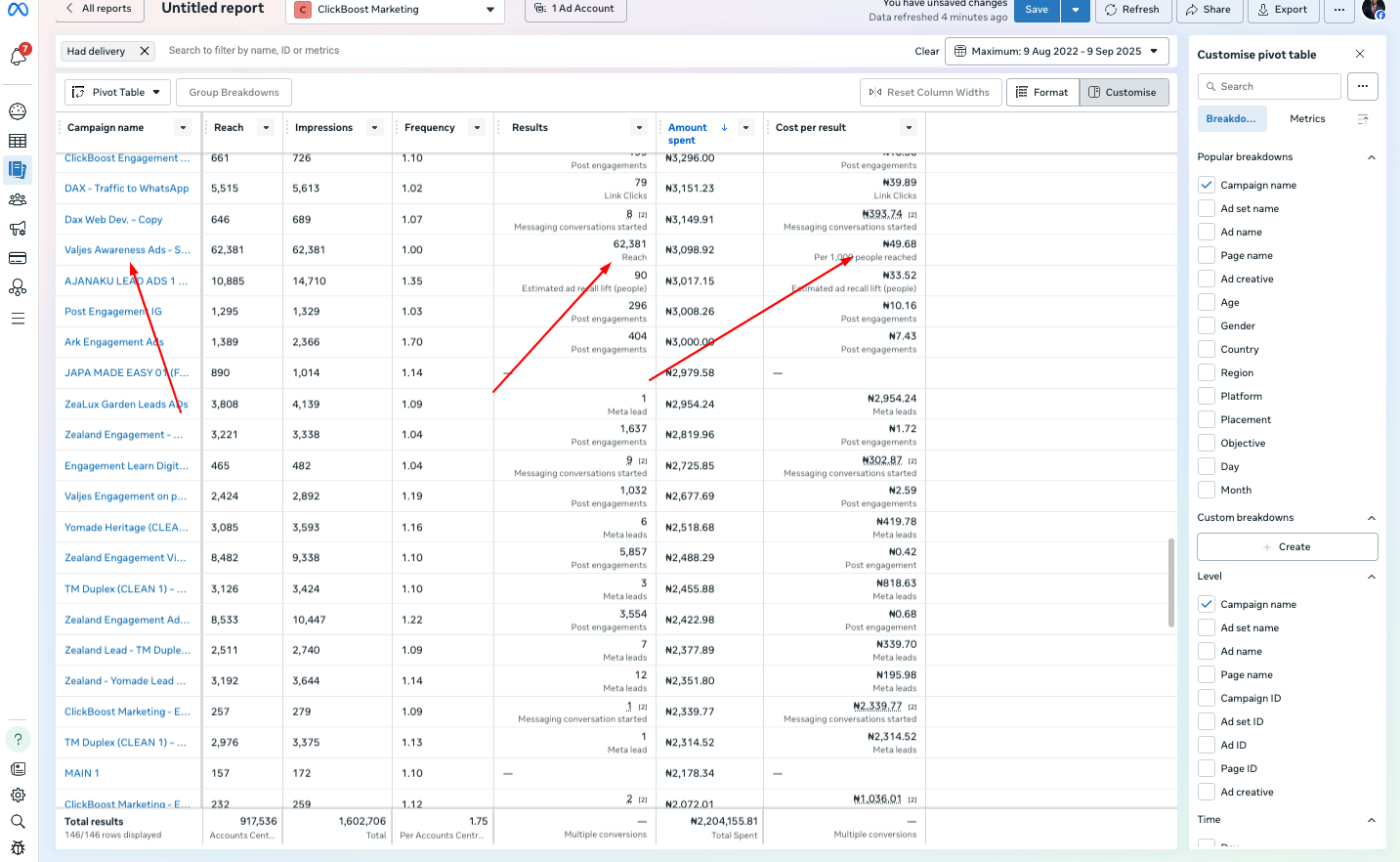Click the search field in Customise panel
This screenshot has width=1400, height=862.
pos(1270,86)
